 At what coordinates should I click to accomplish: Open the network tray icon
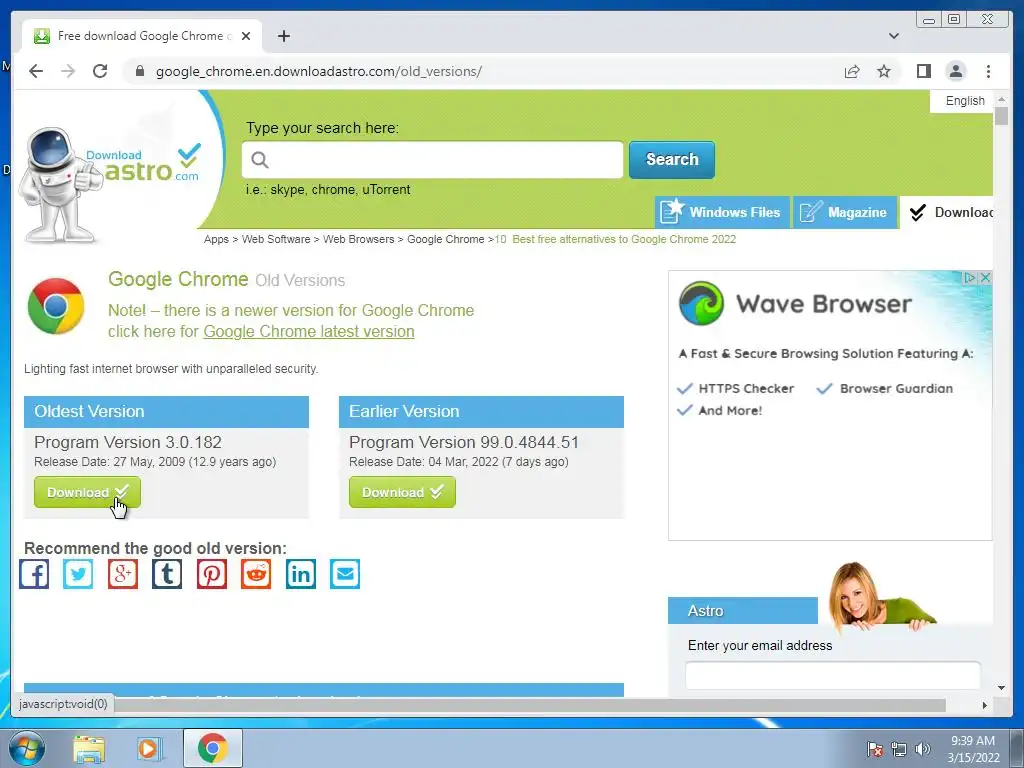tap(899, 749)
